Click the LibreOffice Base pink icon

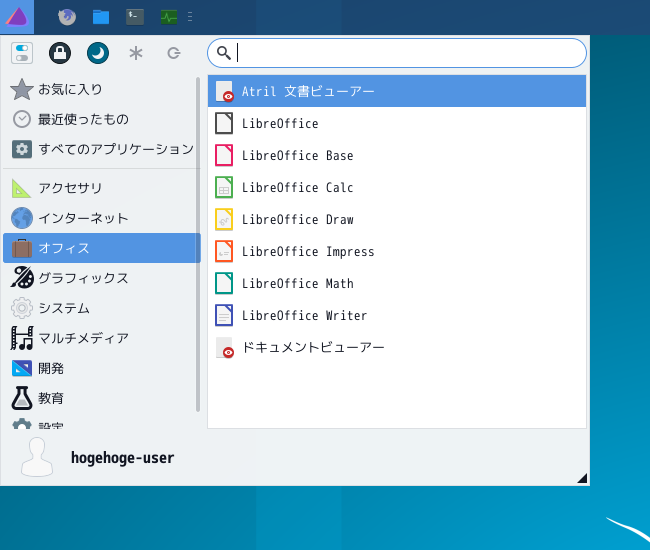224,155
